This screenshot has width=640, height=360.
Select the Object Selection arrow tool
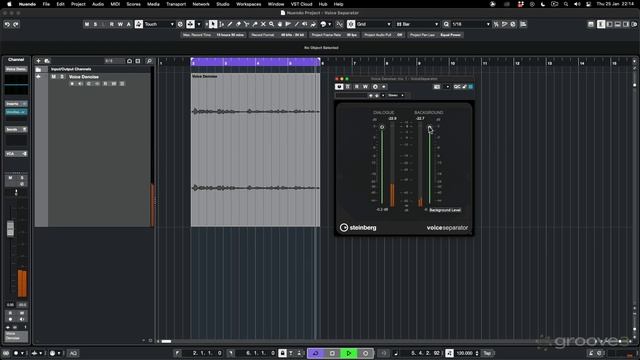click(213, 24)
